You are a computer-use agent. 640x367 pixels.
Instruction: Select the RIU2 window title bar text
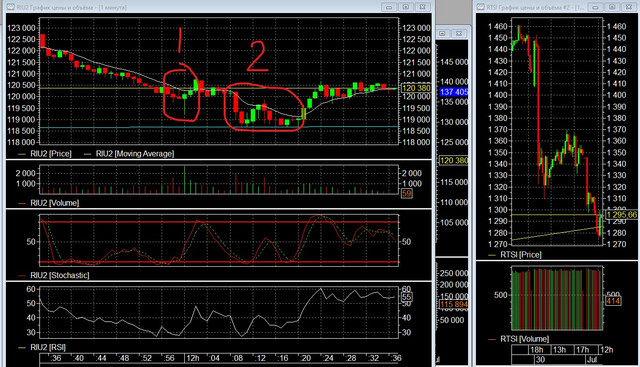click(x=72, y=7)
